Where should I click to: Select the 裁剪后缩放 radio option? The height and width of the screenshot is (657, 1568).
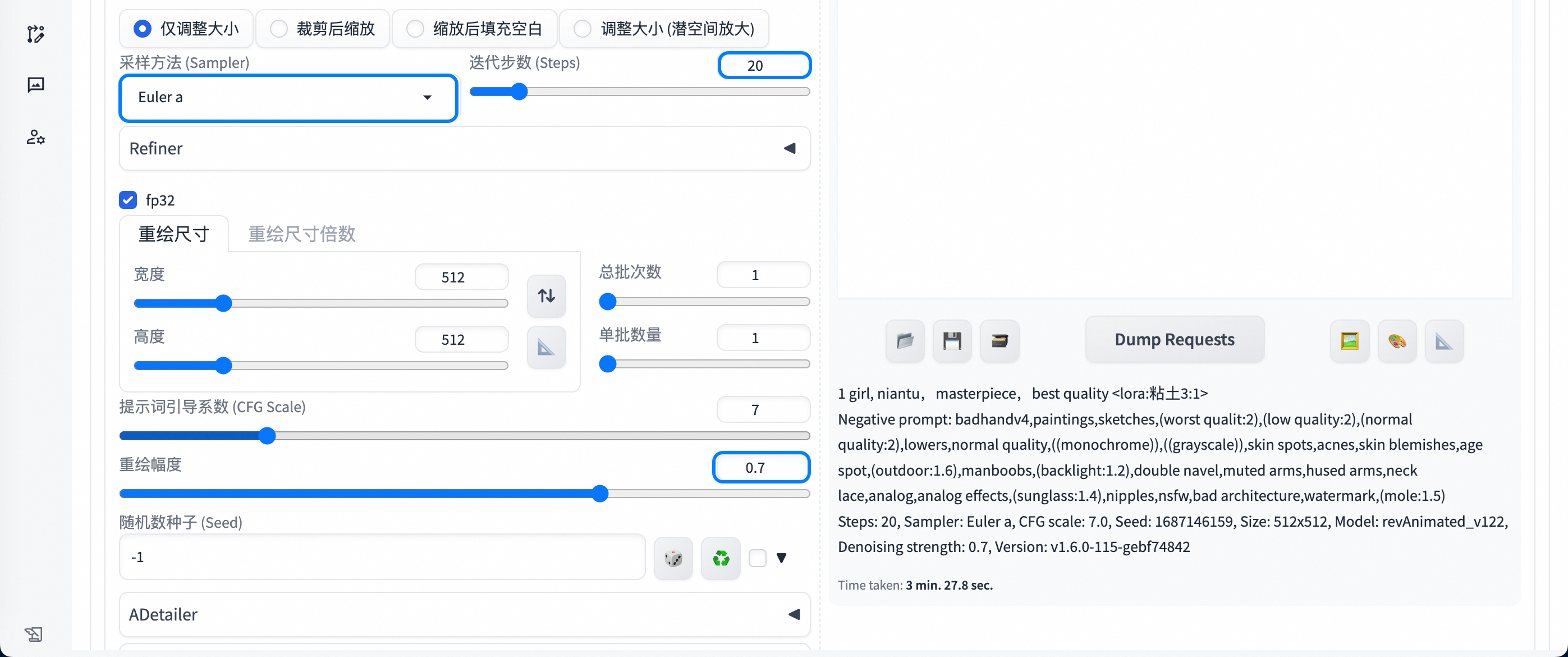[x=279, y=29]
